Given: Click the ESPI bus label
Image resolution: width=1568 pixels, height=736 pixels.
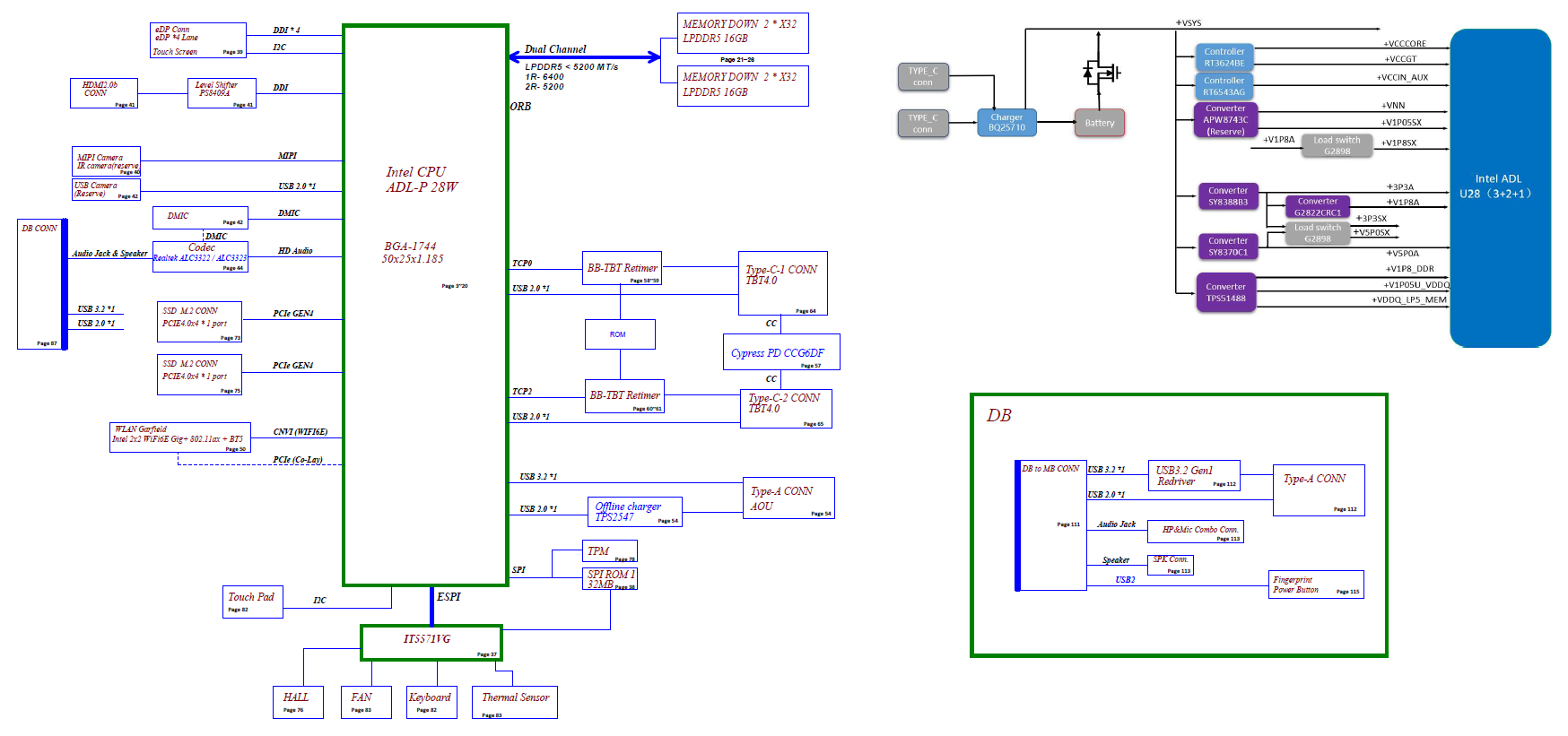Looking at the screenshot, I should (x=449, y=597).
